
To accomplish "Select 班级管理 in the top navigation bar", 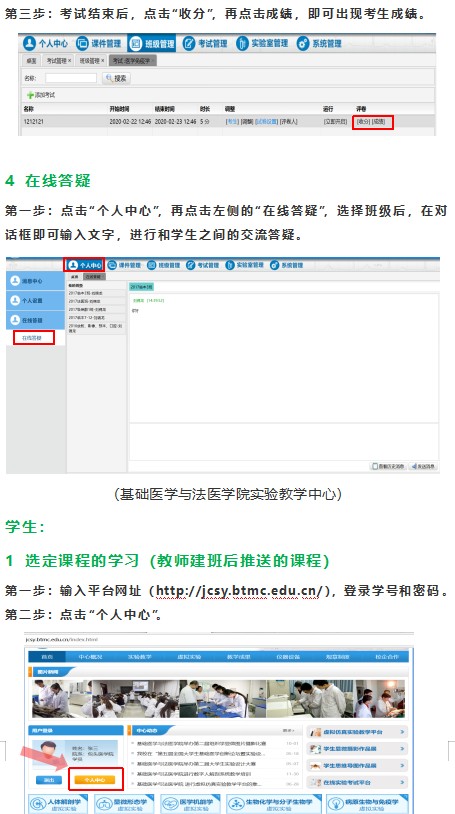I will (x=152, y=44).
